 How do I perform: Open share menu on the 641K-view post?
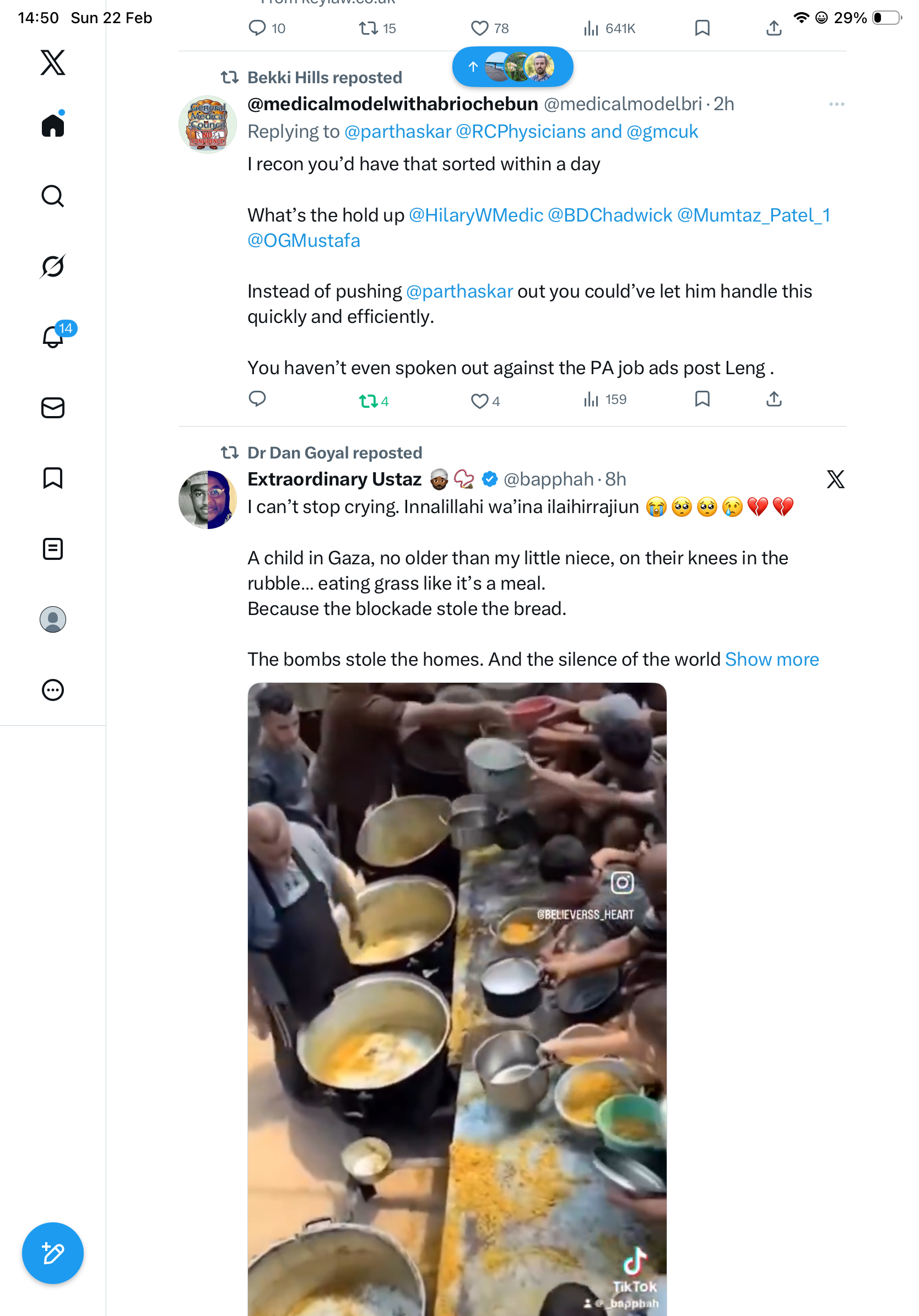pos(774,28)
